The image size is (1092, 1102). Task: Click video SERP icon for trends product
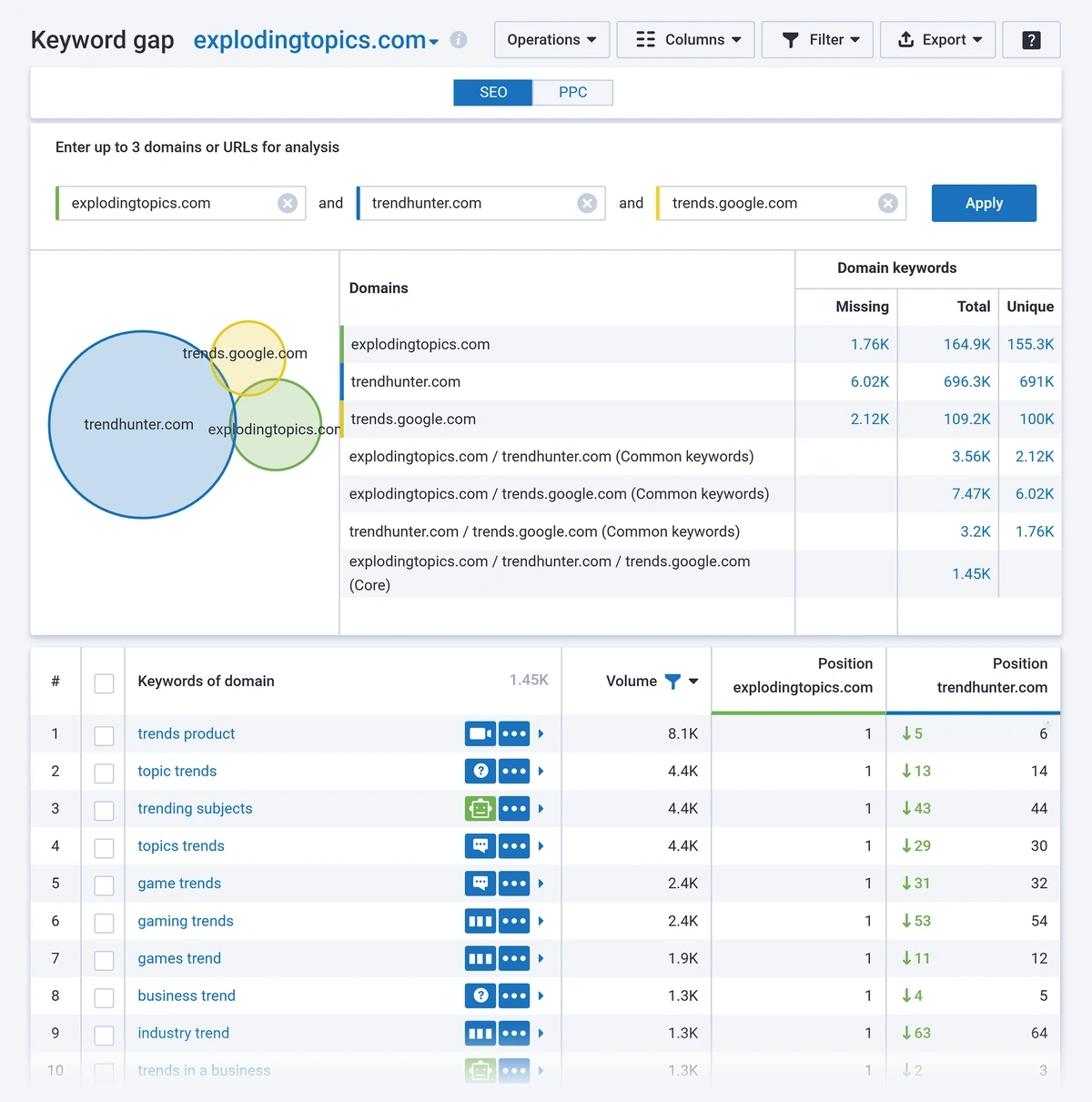[x=480, y=733]
